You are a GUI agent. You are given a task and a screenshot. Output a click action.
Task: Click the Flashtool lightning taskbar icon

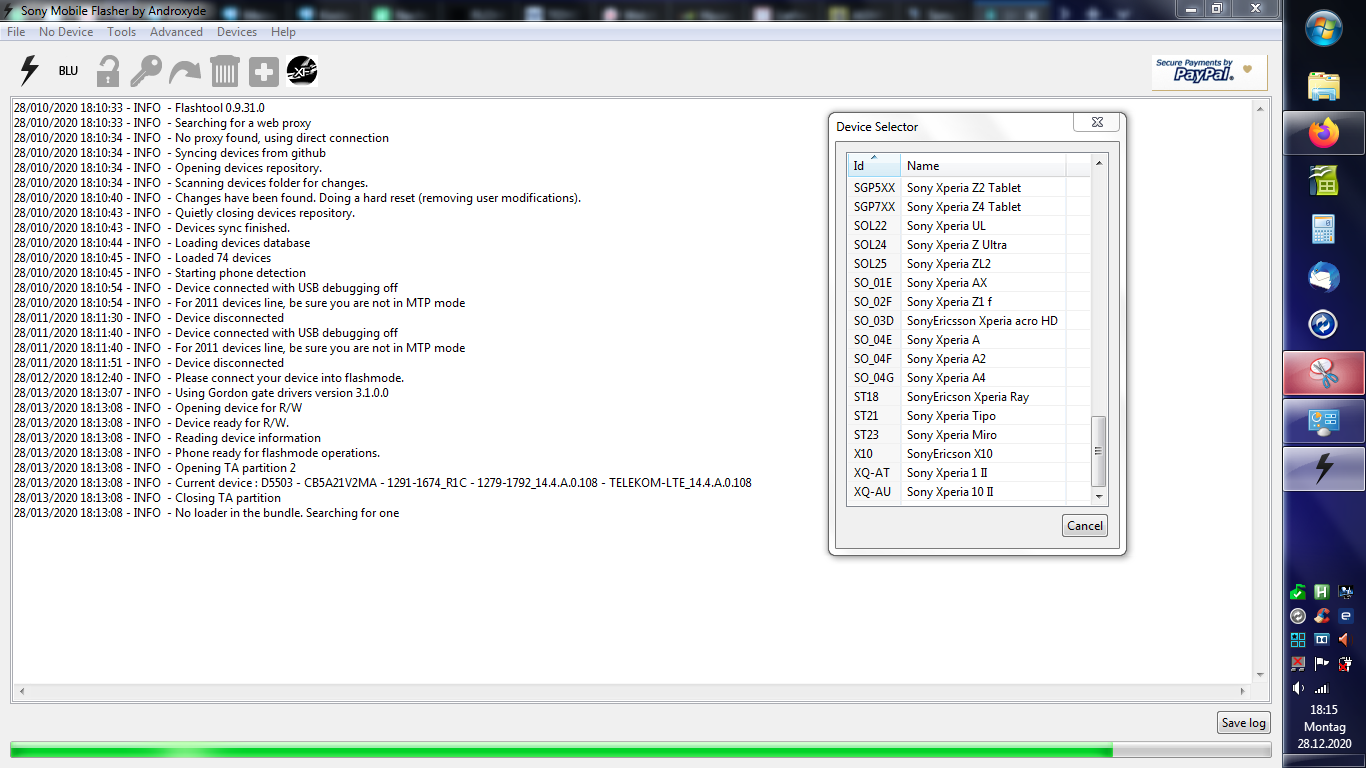(1324, 469)
